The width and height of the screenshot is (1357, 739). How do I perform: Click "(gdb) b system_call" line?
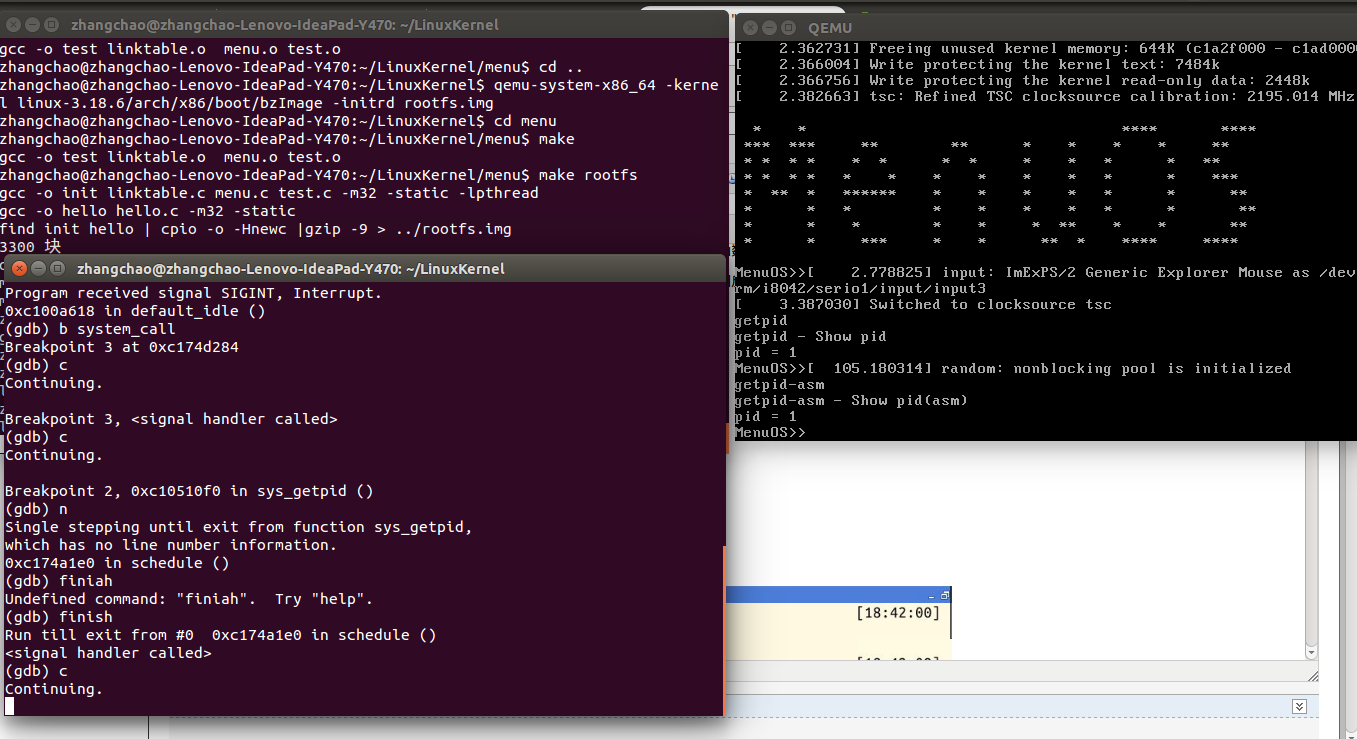point(90,329)
